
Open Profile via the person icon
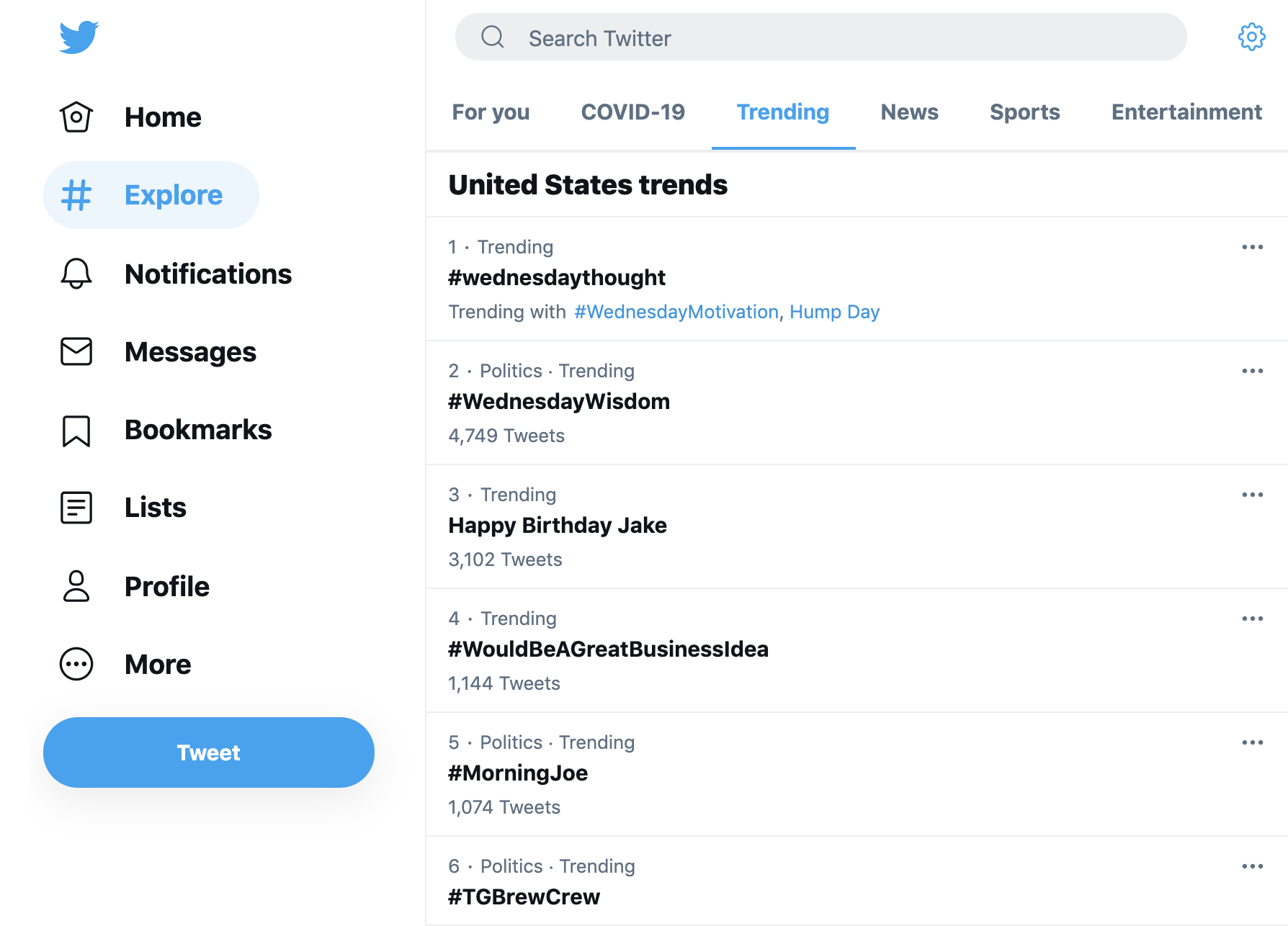[x=76, y=586]
